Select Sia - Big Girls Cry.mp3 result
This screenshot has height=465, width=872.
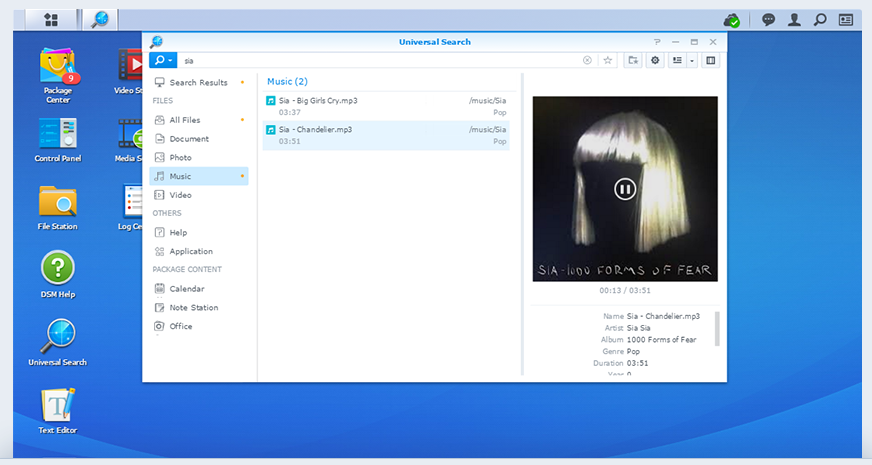[x=386, y=106]
